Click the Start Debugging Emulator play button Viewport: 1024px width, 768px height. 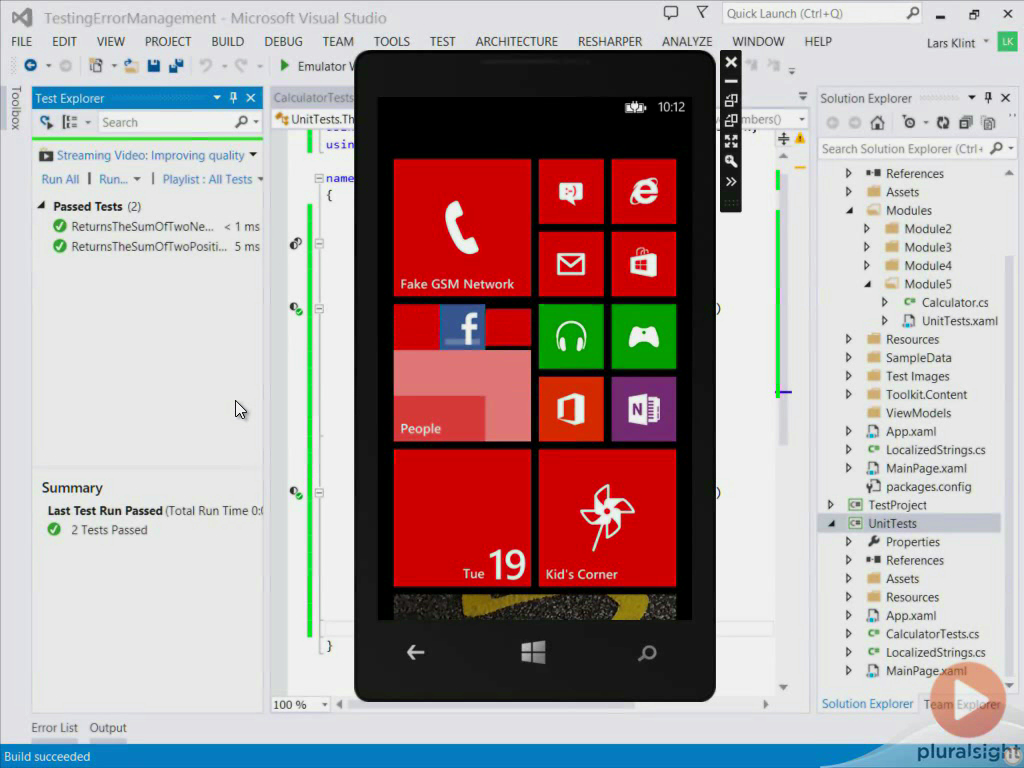point(285,65)
